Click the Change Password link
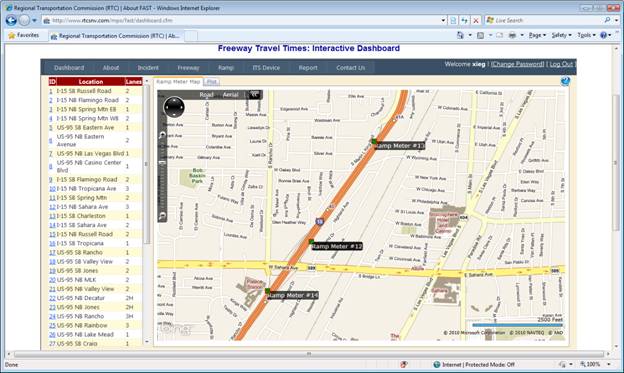The width and height of the screenshot is (624, 373). point(517,64)
